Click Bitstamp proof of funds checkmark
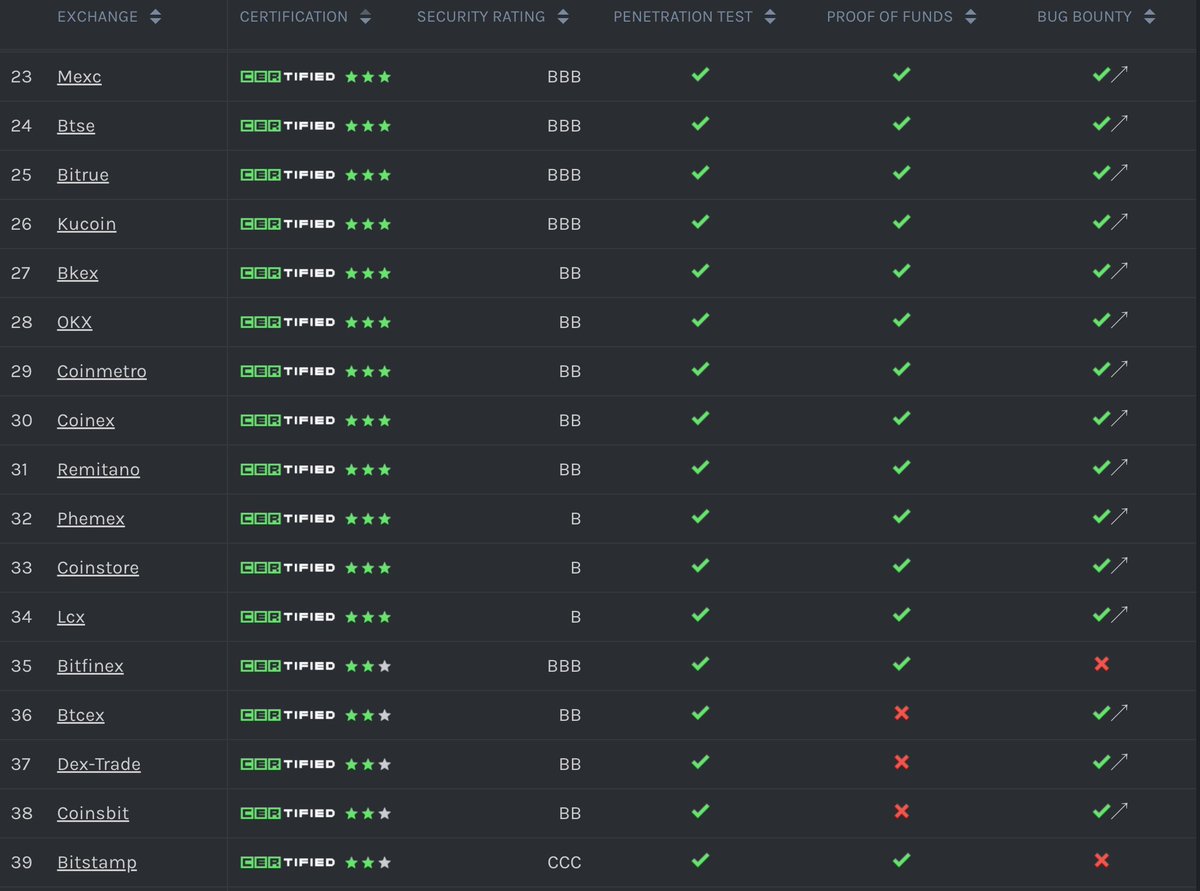The width and height of the screenshot is (1200, 891). [901, 859]
